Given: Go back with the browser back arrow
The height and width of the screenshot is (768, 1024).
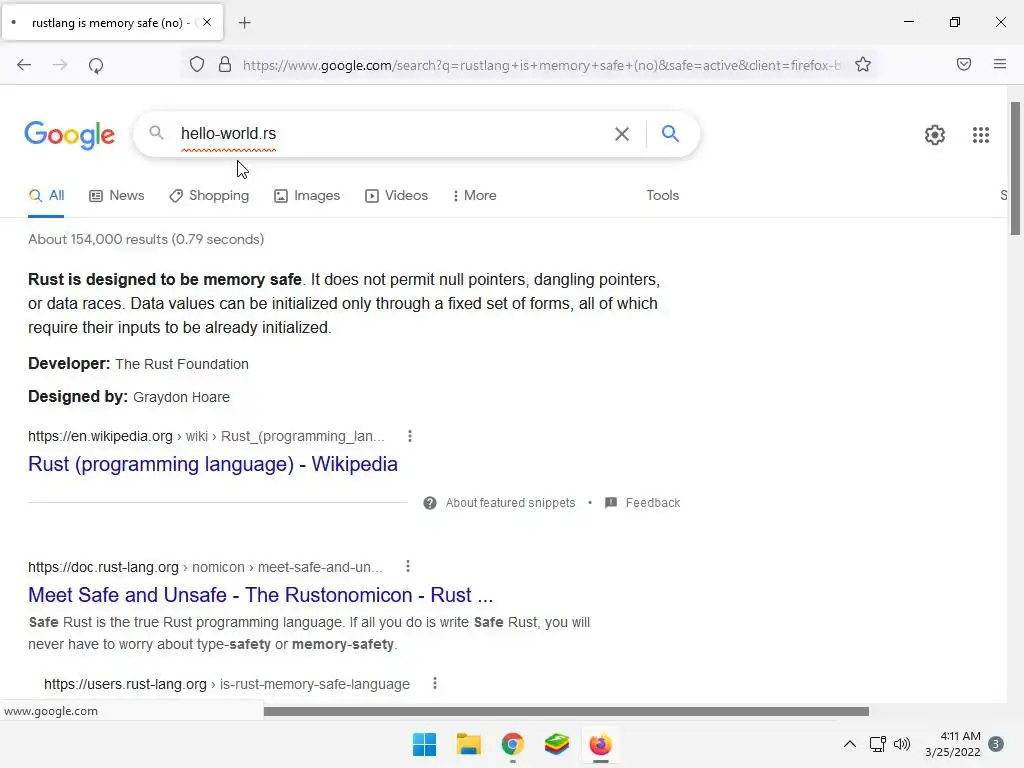Looking at the screenshot, I should tap(24, 65).
